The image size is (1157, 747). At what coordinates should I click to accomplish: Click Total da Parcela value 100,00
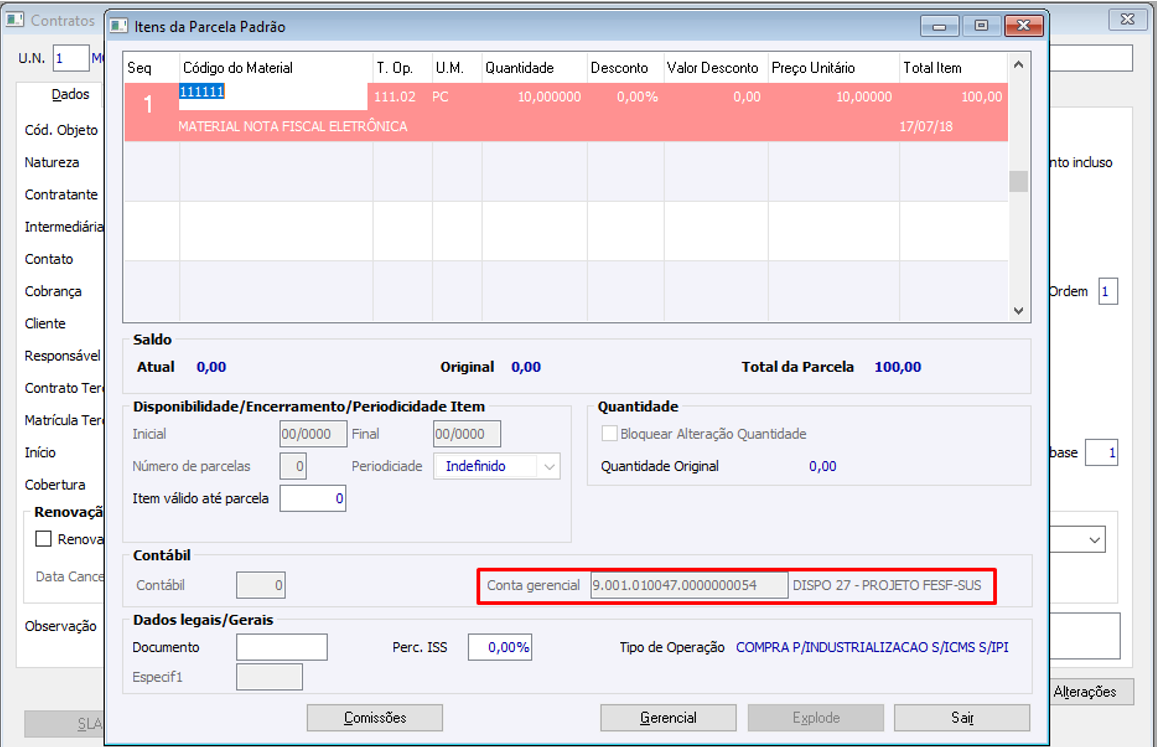[898, 367]
